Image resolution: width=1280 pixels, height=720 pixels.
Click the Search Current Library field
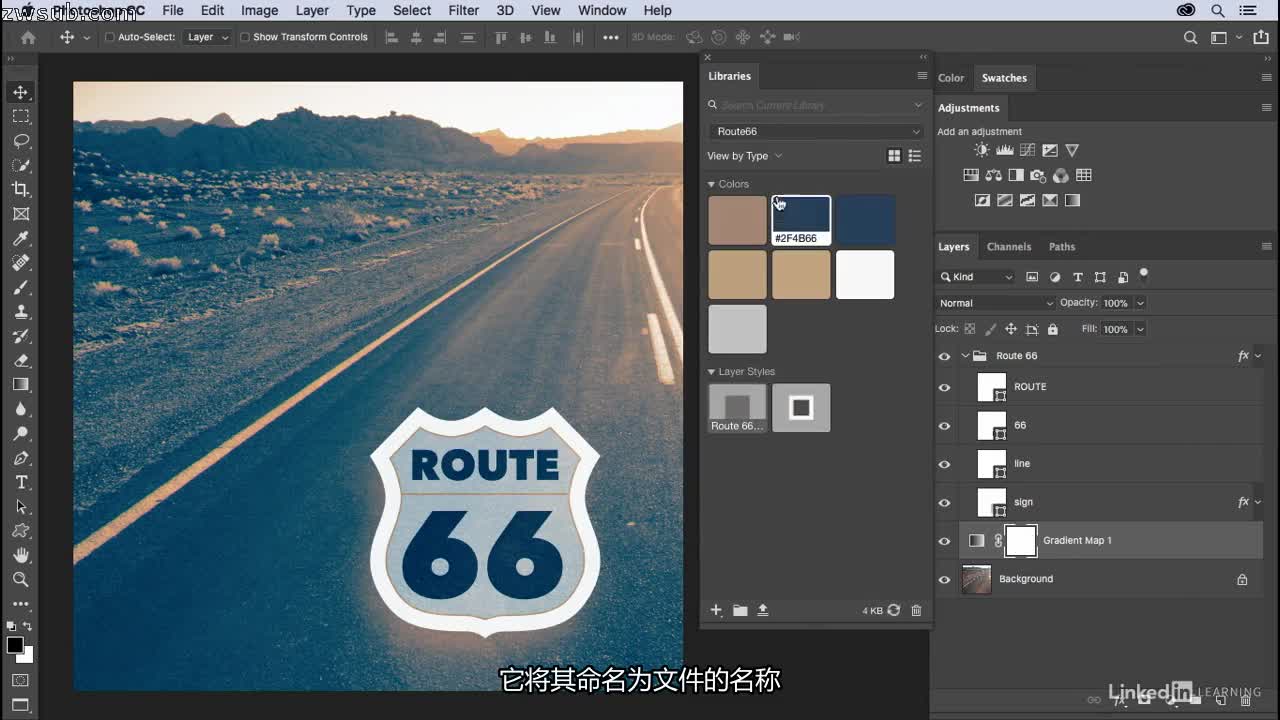click(x=817, y=105)
